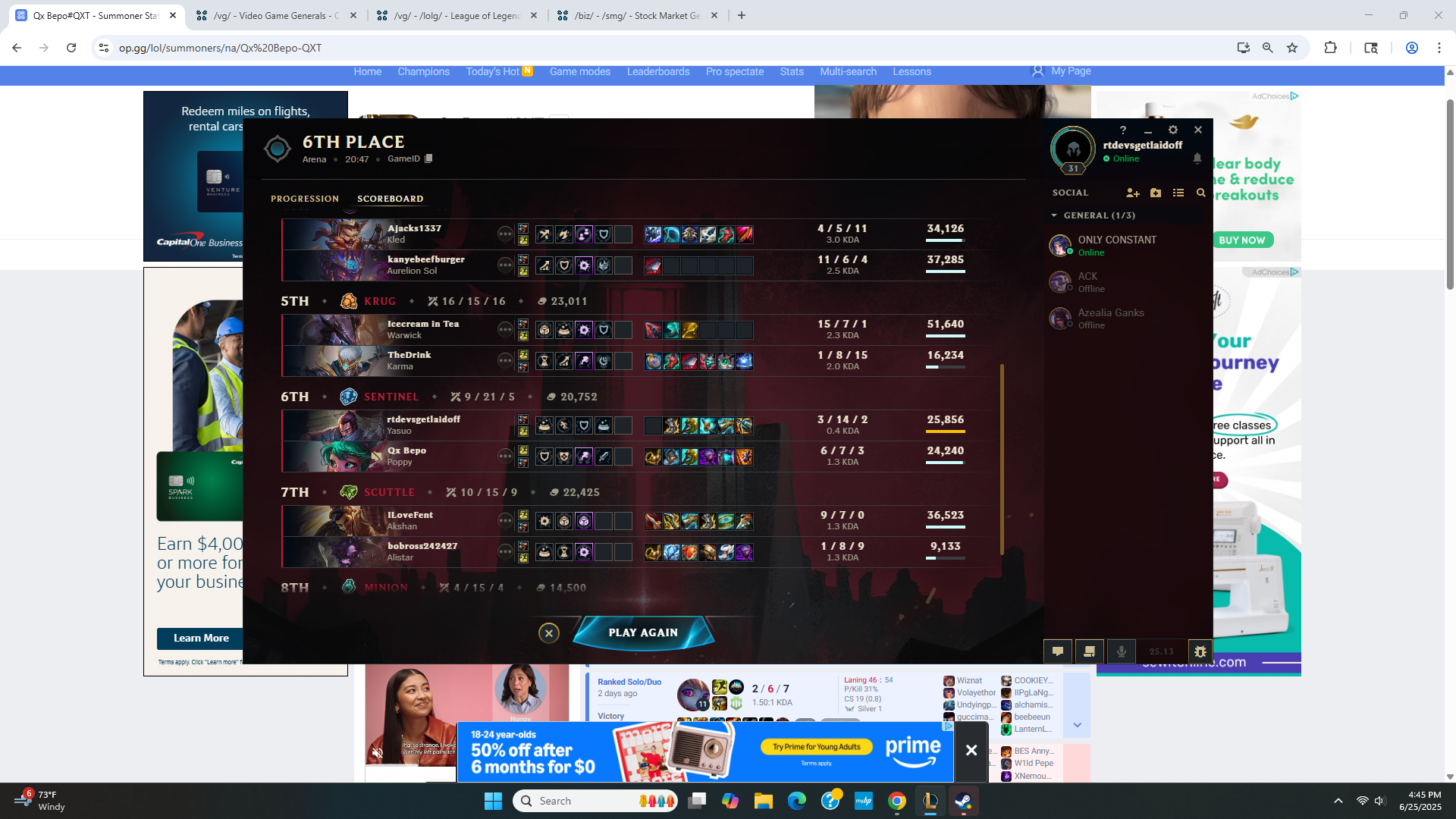This screenshot has height=819, width=1456.
Task: Open League client help question mark
Action: [x=1123, y=130]
